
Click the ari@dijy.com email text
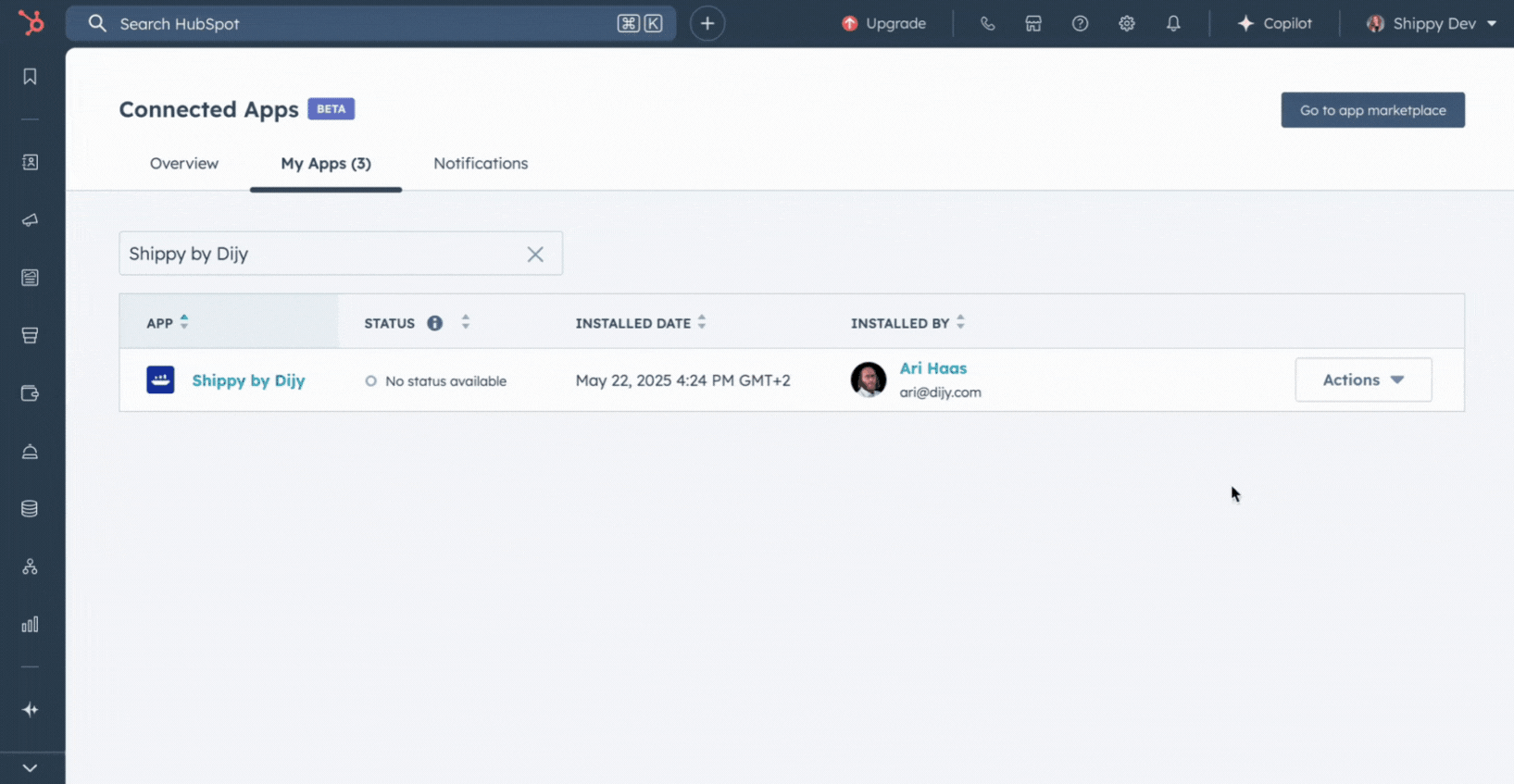pyautogui.click(x=940, y=392)
